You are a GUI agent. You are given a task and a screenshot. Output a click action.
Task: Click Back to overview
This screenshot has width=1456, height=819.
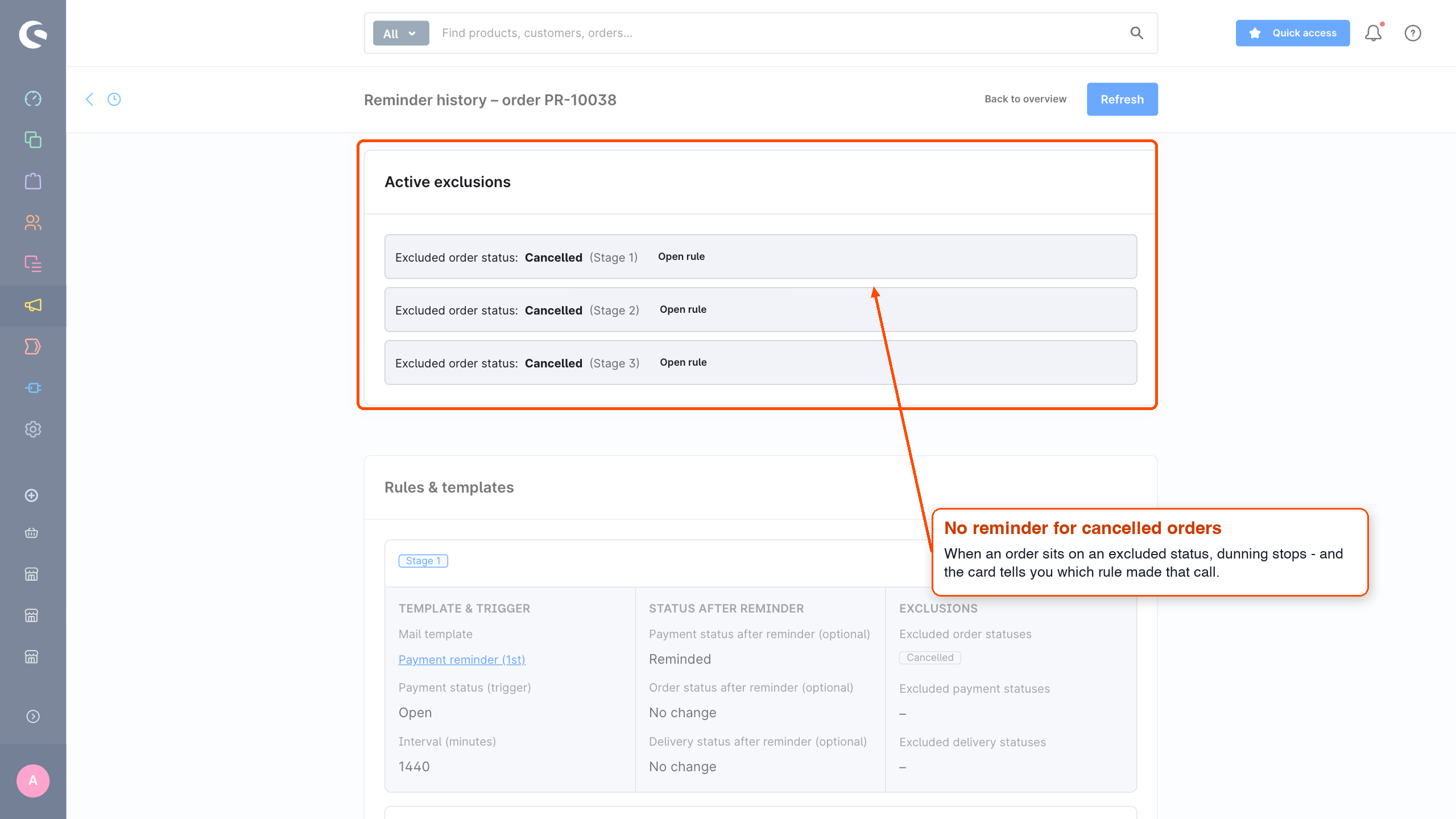coord(1025,99)
